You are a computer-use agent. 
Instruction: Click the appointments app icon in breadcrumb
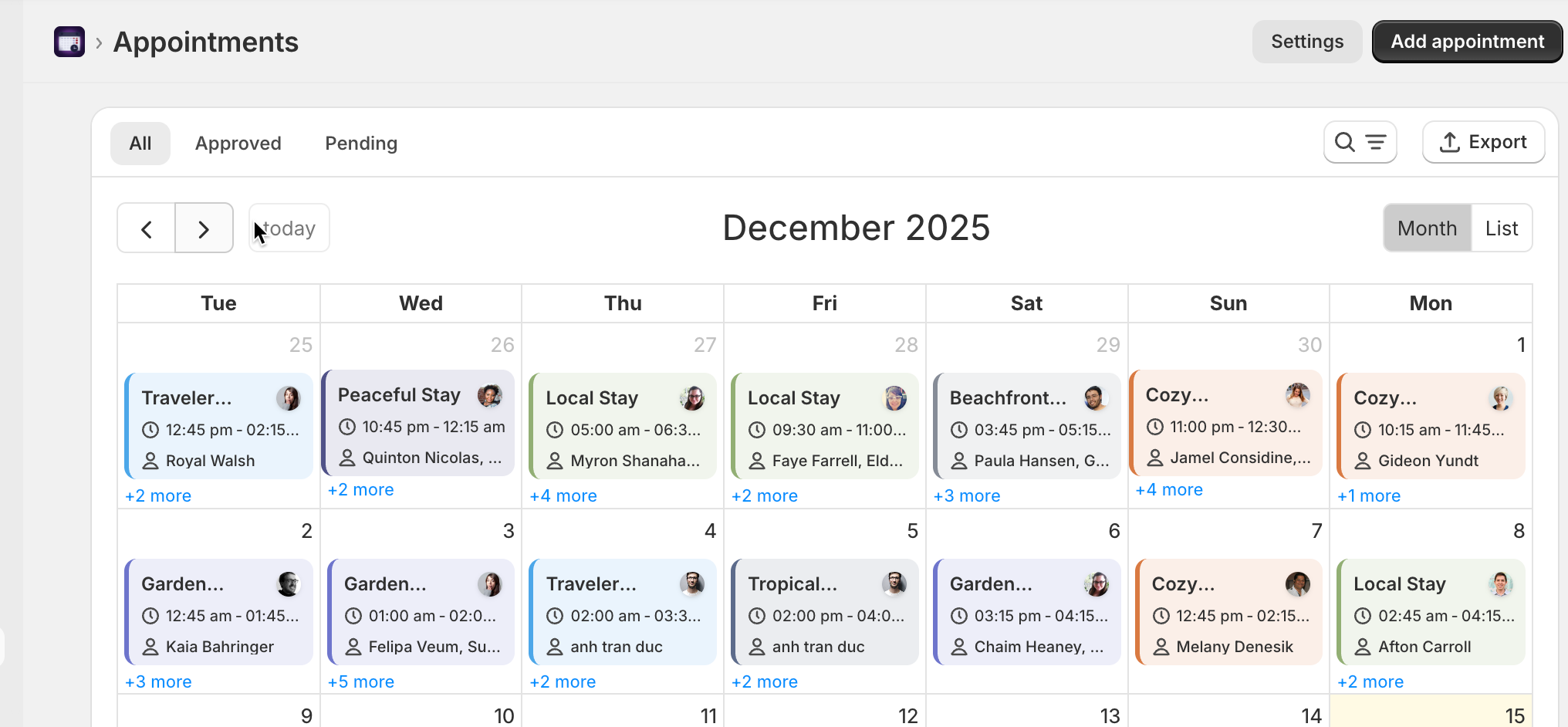point(69,42)
